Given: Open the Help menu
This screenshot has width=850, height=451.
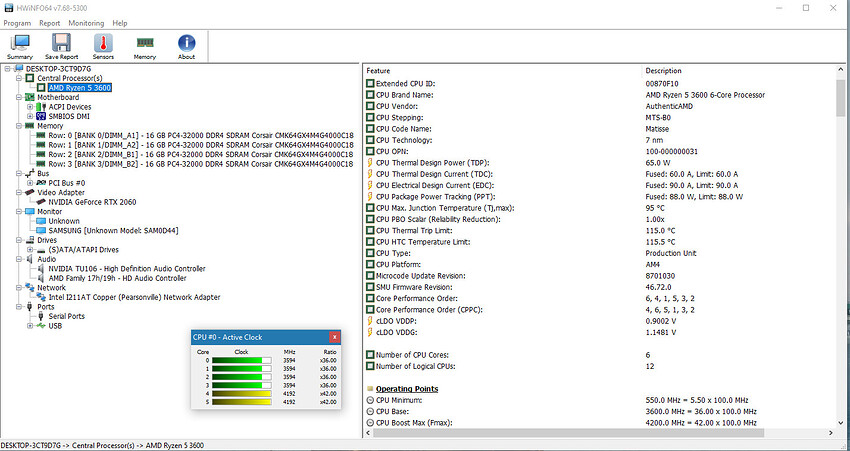Looking at the screenshot, I should pyautogui.click(x=120, y=23).
